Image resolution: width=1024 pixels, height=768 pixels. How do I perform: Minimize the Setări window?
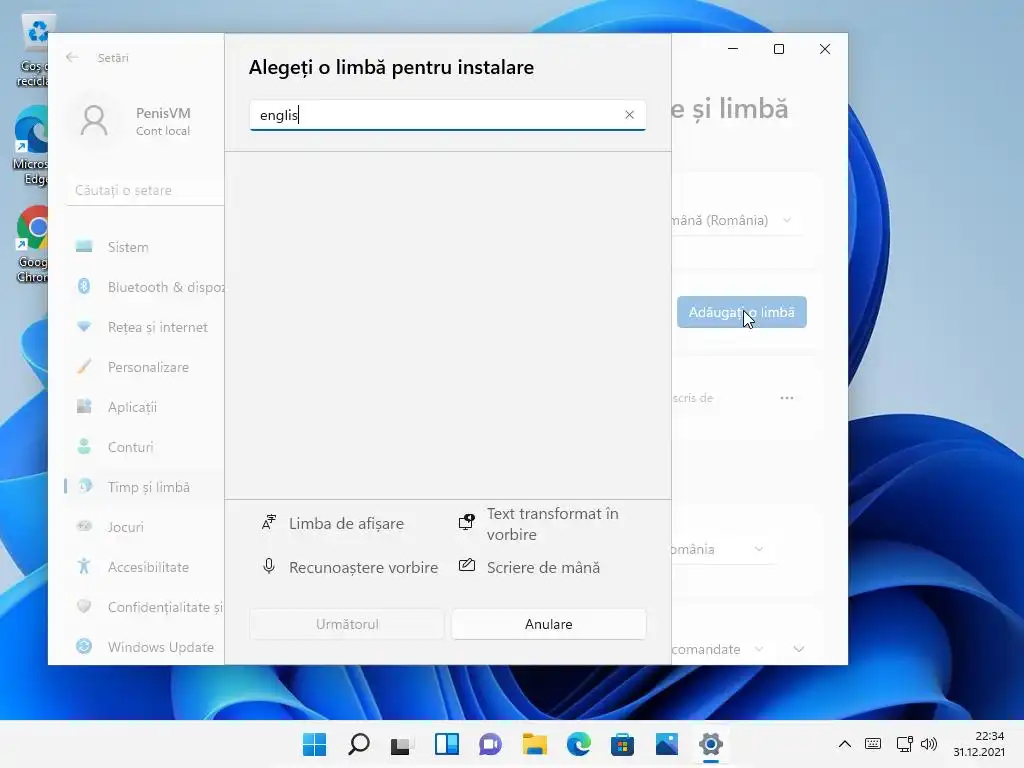click(733, 49)
